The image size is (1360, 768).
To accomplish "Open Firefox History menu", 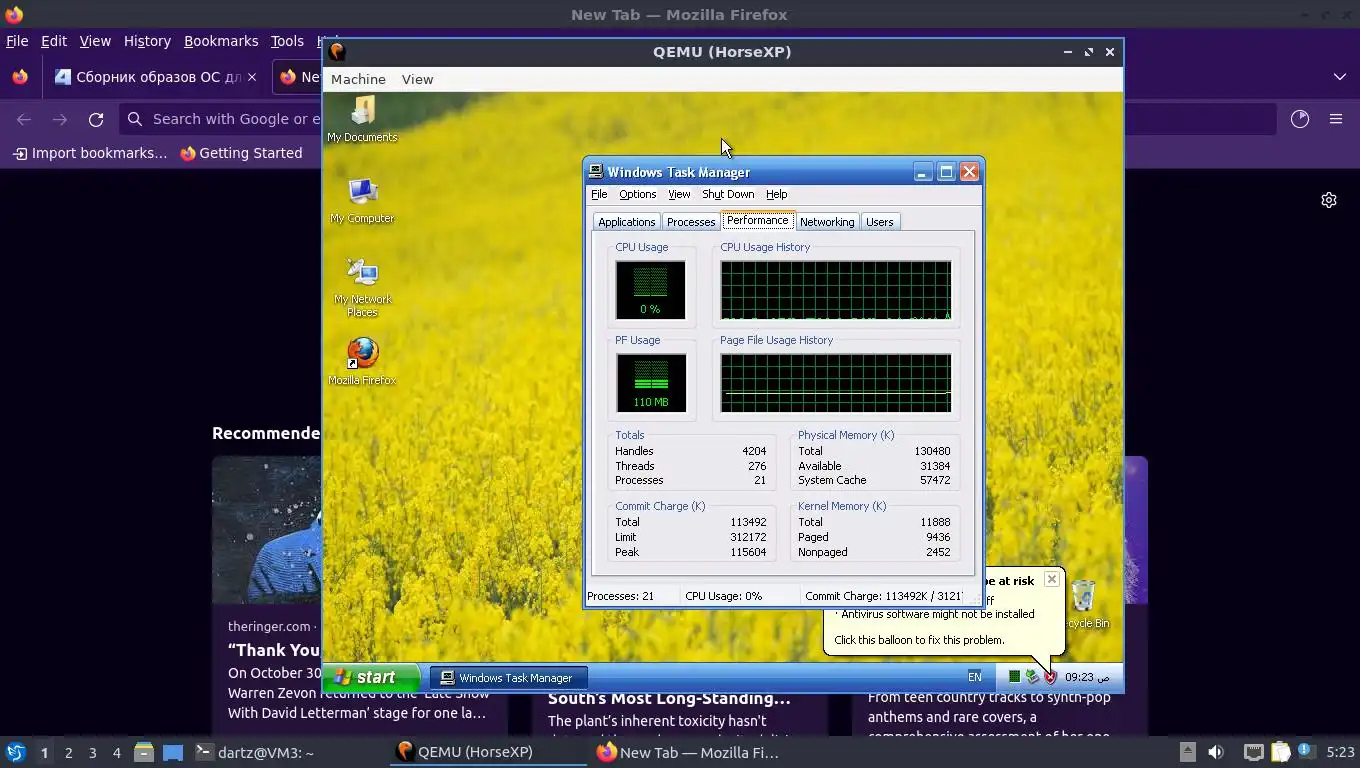I will (147, 41).
